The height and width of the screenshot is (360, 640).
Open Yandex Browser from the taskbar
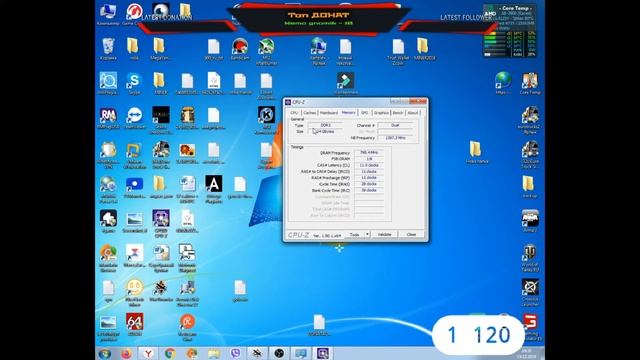click(x=148, y=353)
